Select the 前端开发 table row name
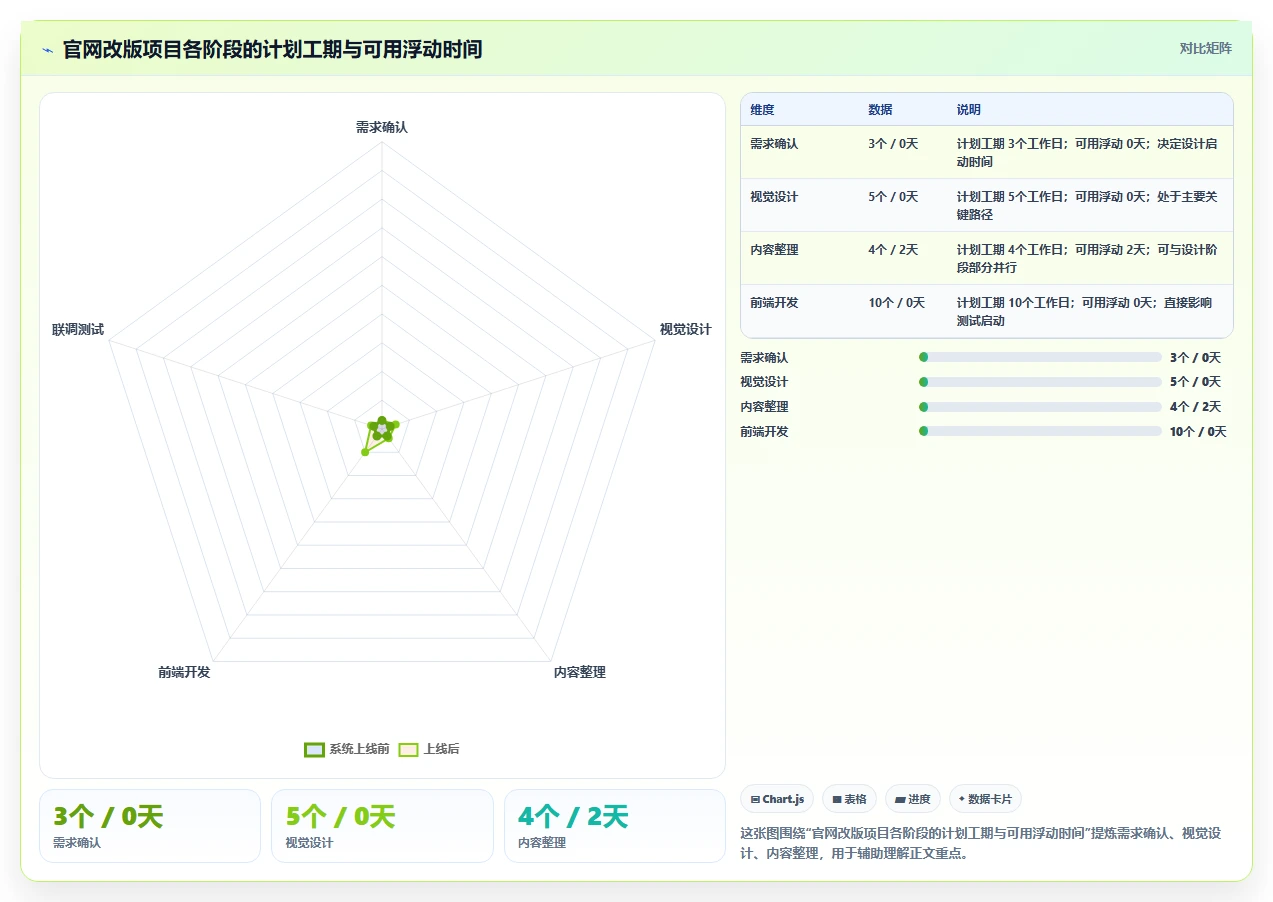Viewport: 1273px width, 902px height. [774, 303]
